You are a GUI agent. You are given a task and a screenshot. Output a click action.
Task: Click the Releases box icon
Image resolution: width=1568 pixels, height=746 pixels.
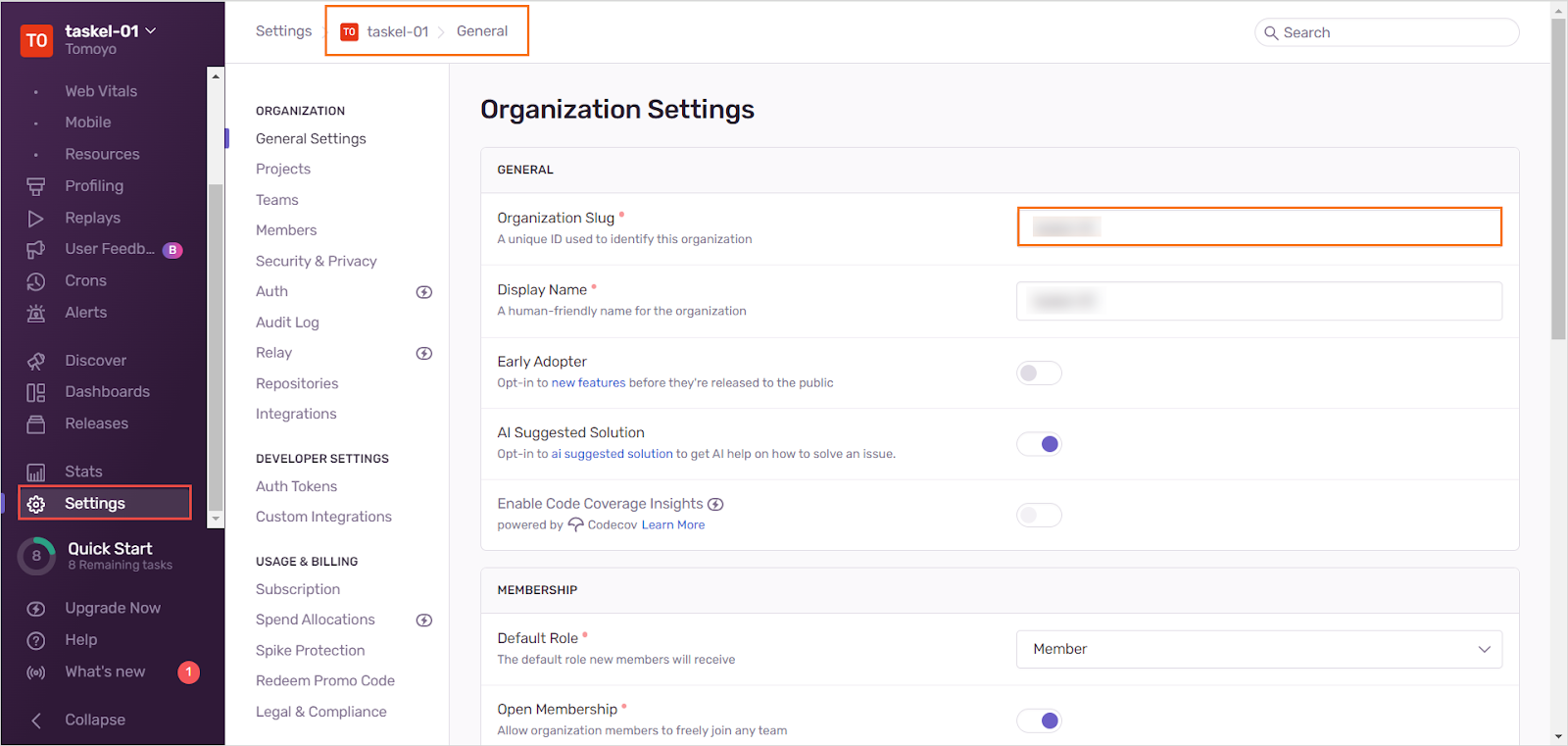click(x=36, y=424)
